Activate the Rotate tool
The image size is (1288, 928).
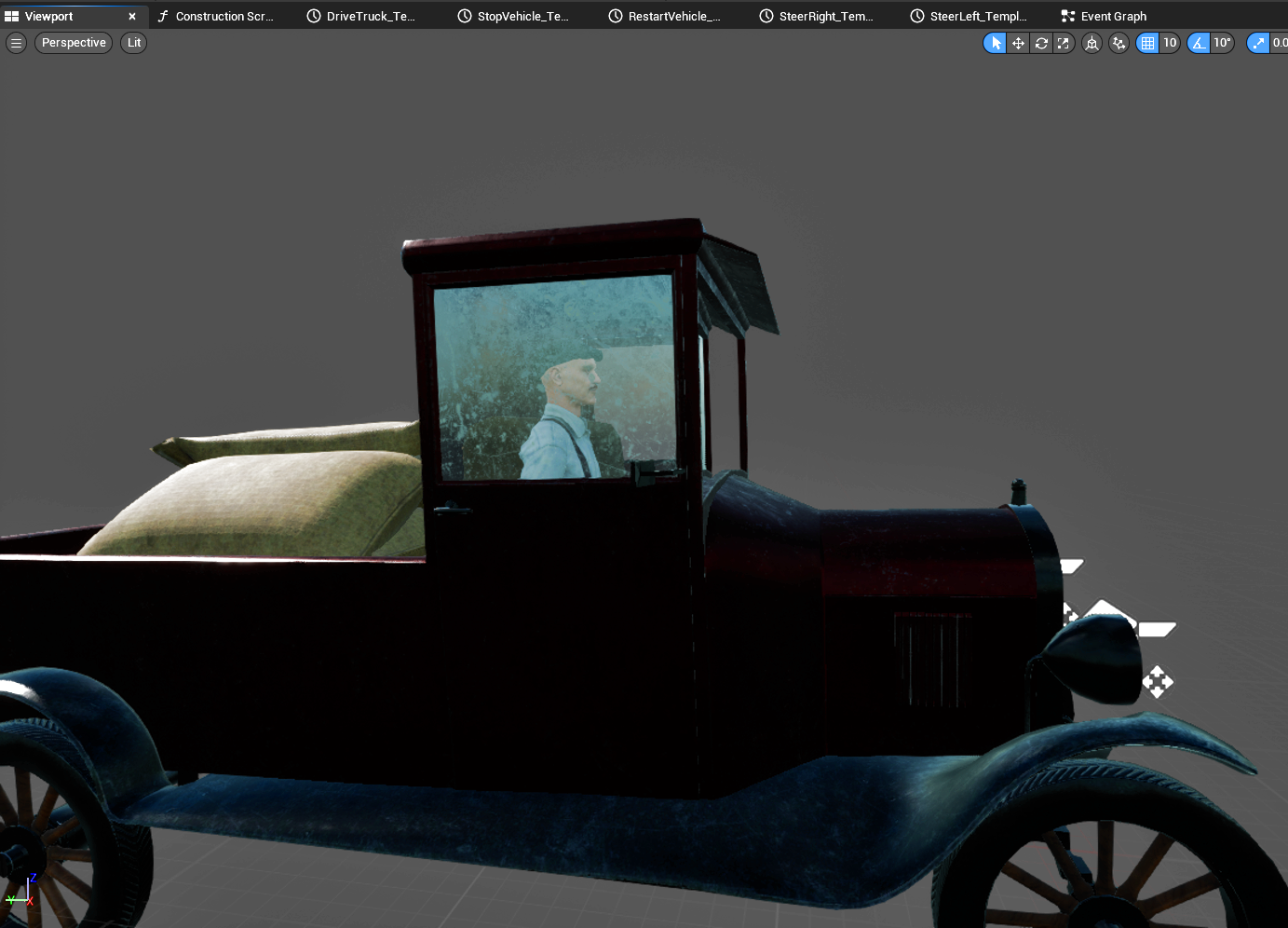pyautogui.click(x=1041, y=43)
